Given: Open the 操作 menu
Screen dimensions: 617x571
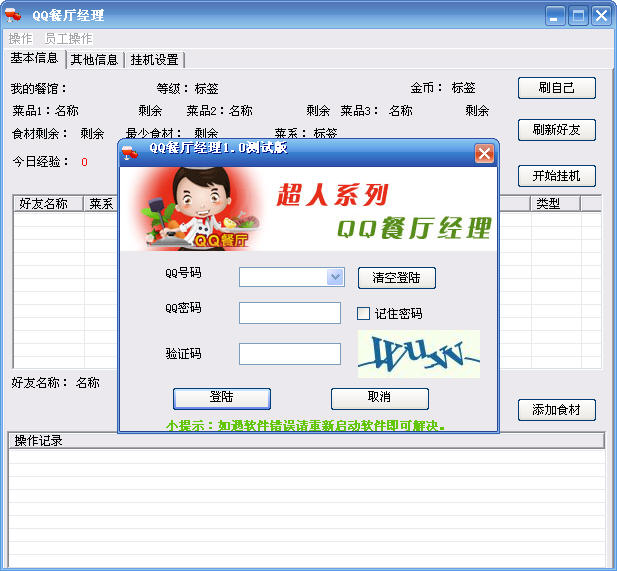Looking at the screenshot, I should (20, 39).
